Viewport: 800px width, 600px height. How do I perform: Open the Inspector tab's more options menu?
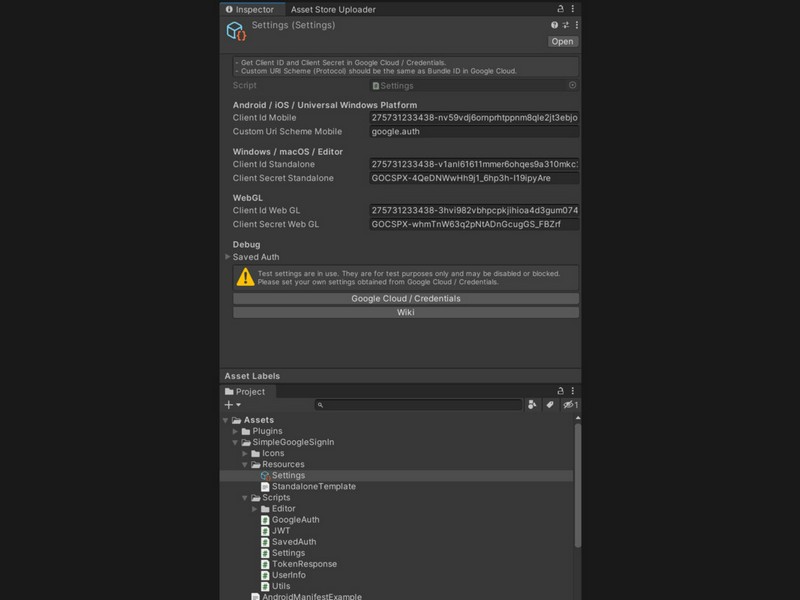pos(572,9)
